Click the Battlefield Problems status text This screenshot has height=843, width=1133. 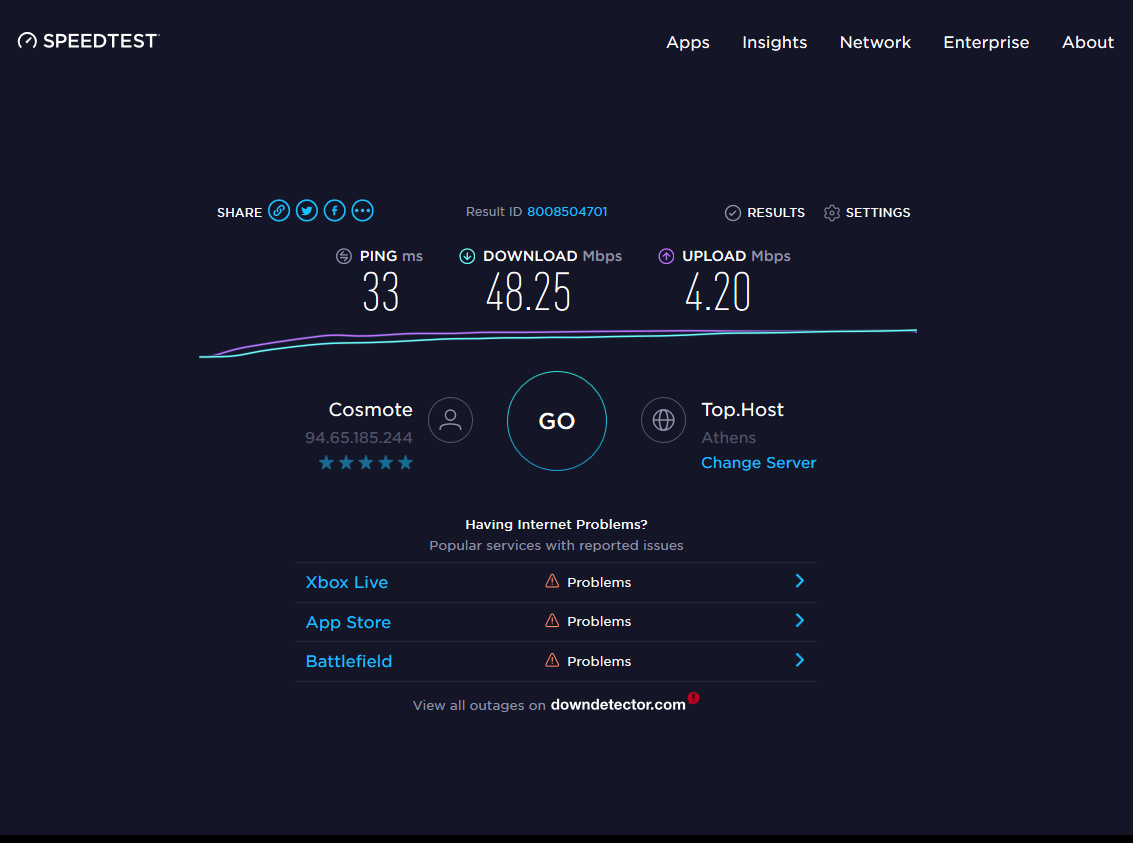[599, 661]
